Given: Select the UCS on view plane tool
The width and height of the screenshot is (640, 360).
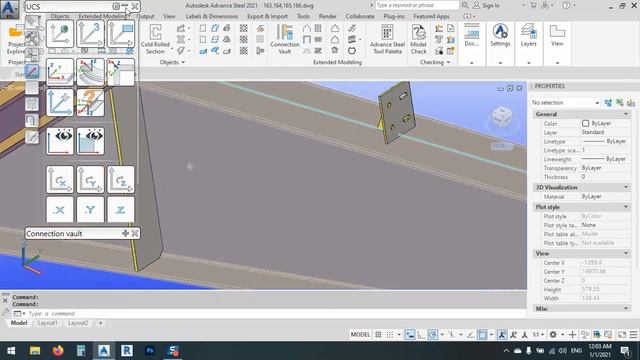Looking at the screenshot, I should (x=121, y=33).
